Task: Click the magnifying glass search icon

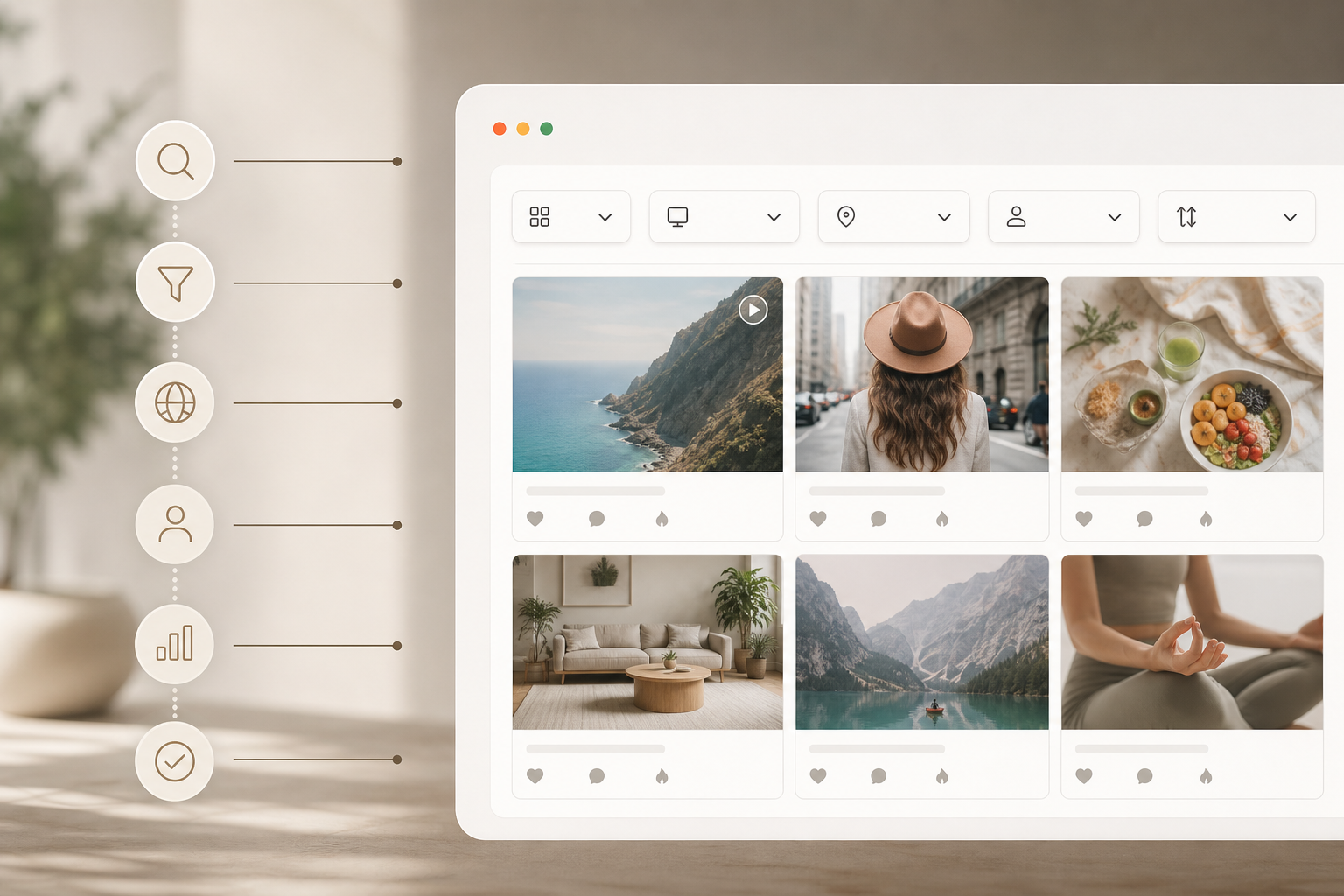Action: (x=175, y=161)
